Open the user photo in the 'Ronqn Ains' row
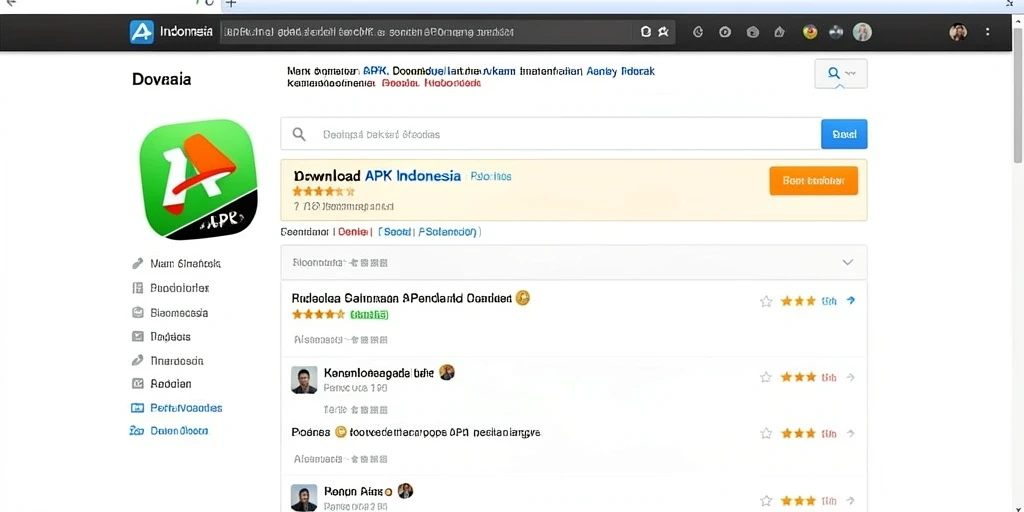This screenshot has width=1024, height=512. point(304,498)
